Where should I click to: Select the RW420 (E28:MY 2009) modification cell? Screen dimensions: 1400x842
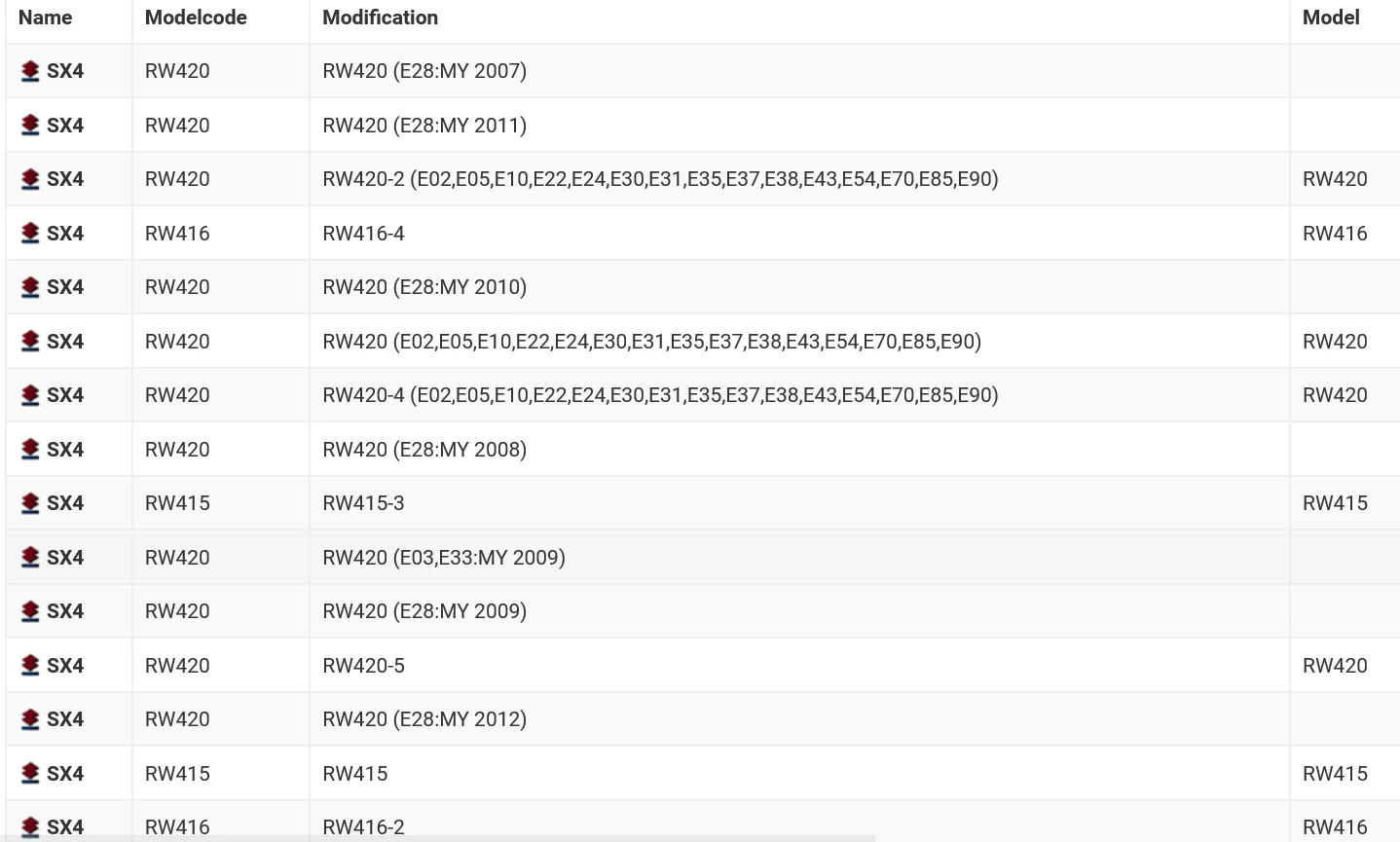click(799, 611)
